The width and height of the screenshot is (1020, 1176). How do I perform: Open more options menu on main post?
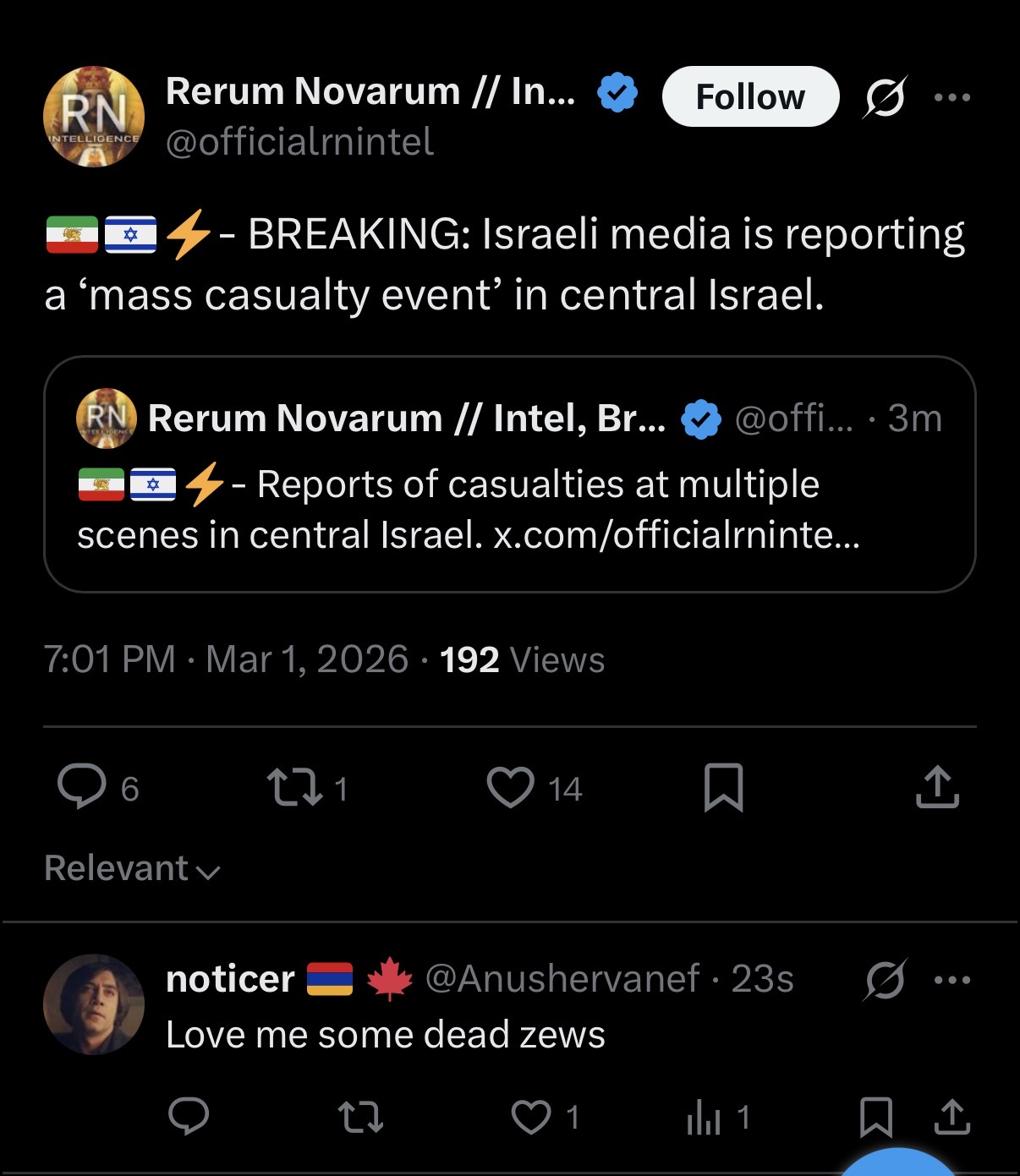click(x=952, y=97)
